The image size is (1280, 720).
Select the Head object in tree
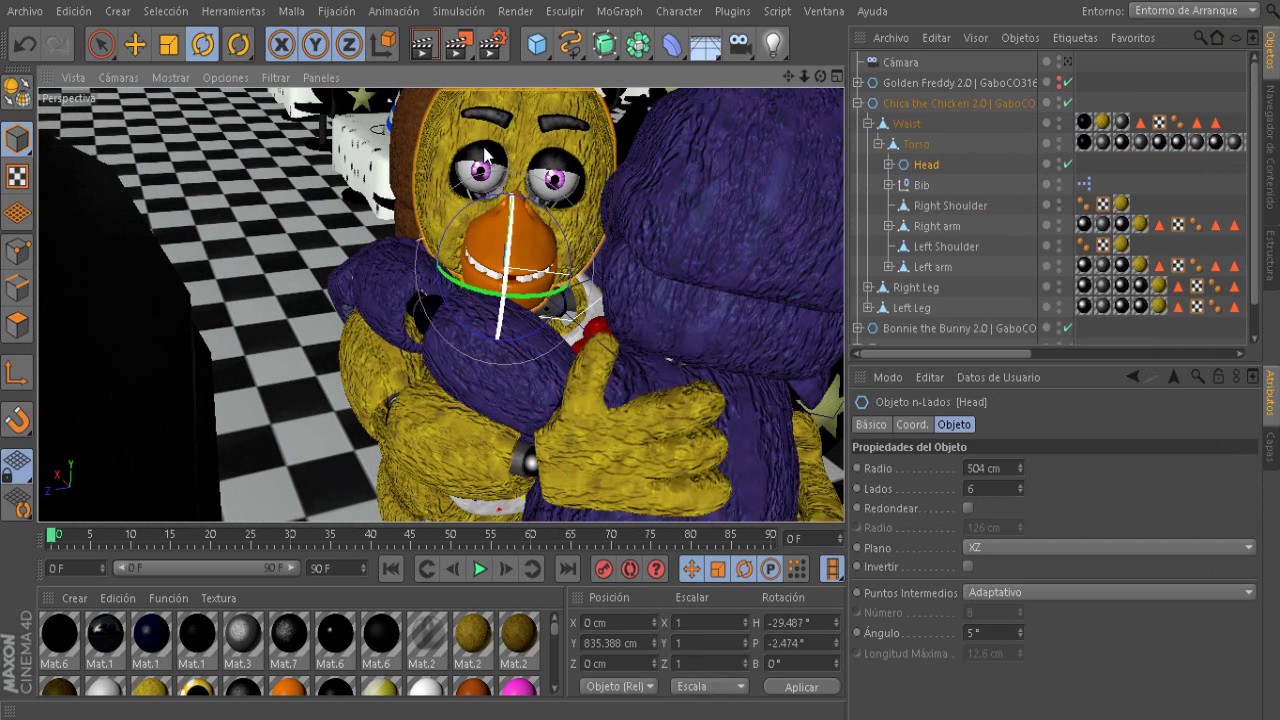926,164
